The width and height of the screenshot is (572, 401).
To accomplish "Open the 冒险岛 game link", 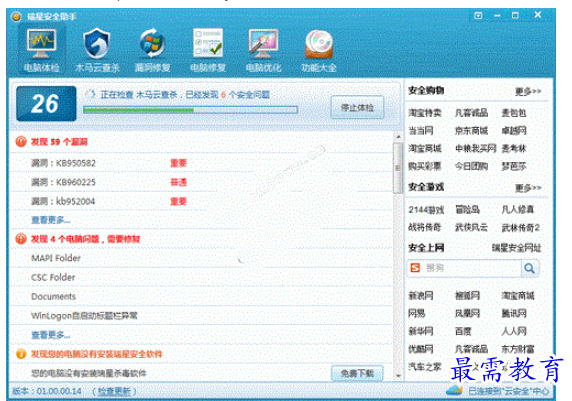I will [467, 209].
